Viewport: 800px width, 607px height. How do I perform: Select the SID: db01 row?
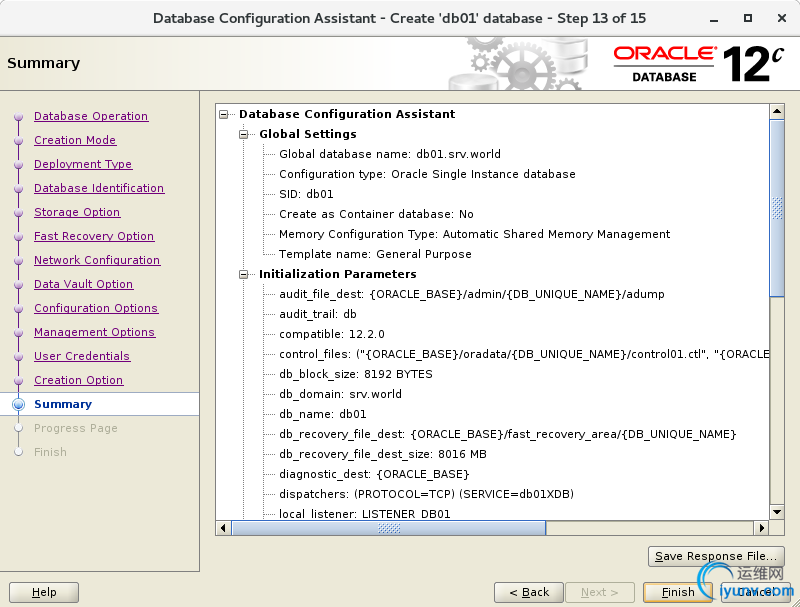[306, 194]
